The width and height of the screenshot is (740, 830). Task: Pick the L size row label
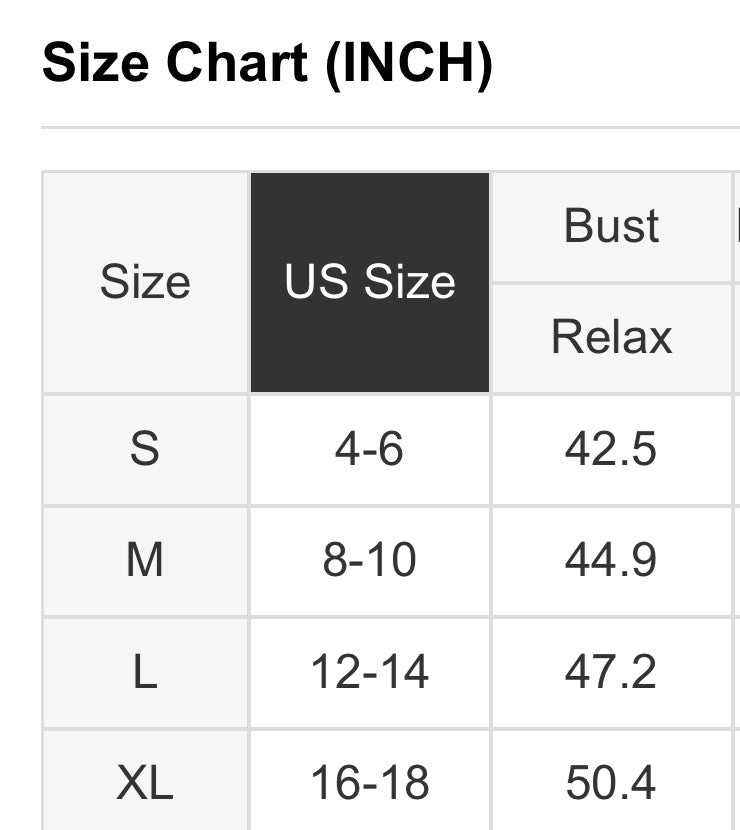(x=145, y=672)
